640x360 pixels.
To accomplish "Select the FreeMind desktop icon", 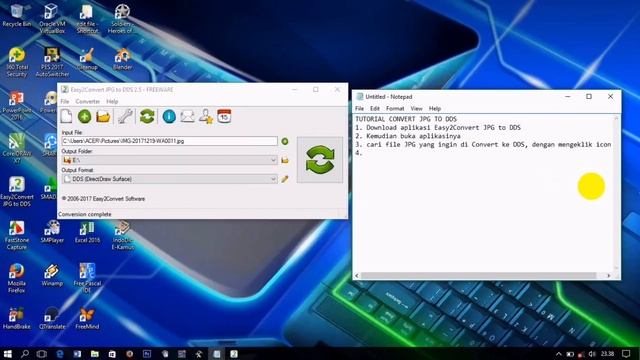I will [87, 318].
